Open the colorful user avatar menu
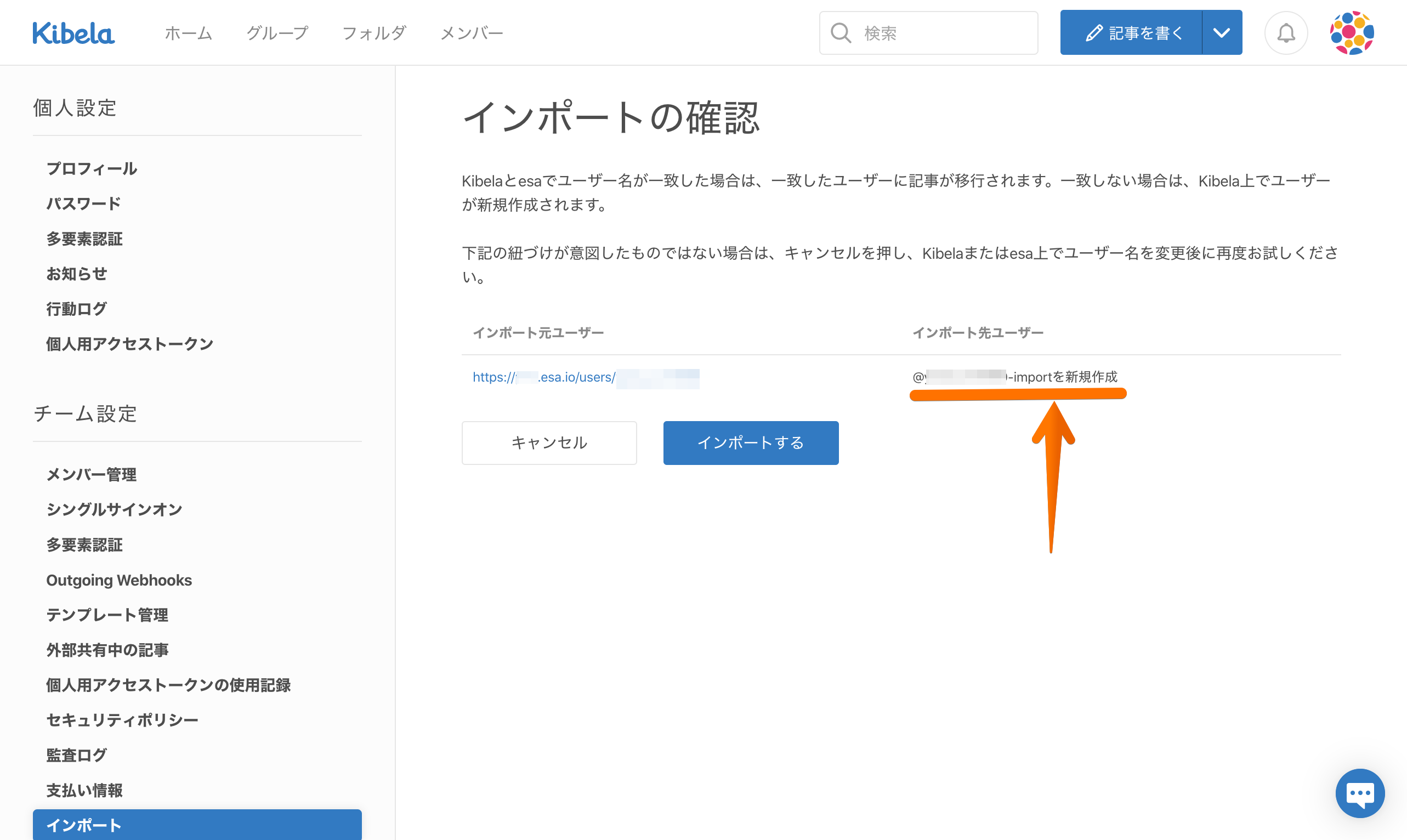 (x=1352, y=33)
